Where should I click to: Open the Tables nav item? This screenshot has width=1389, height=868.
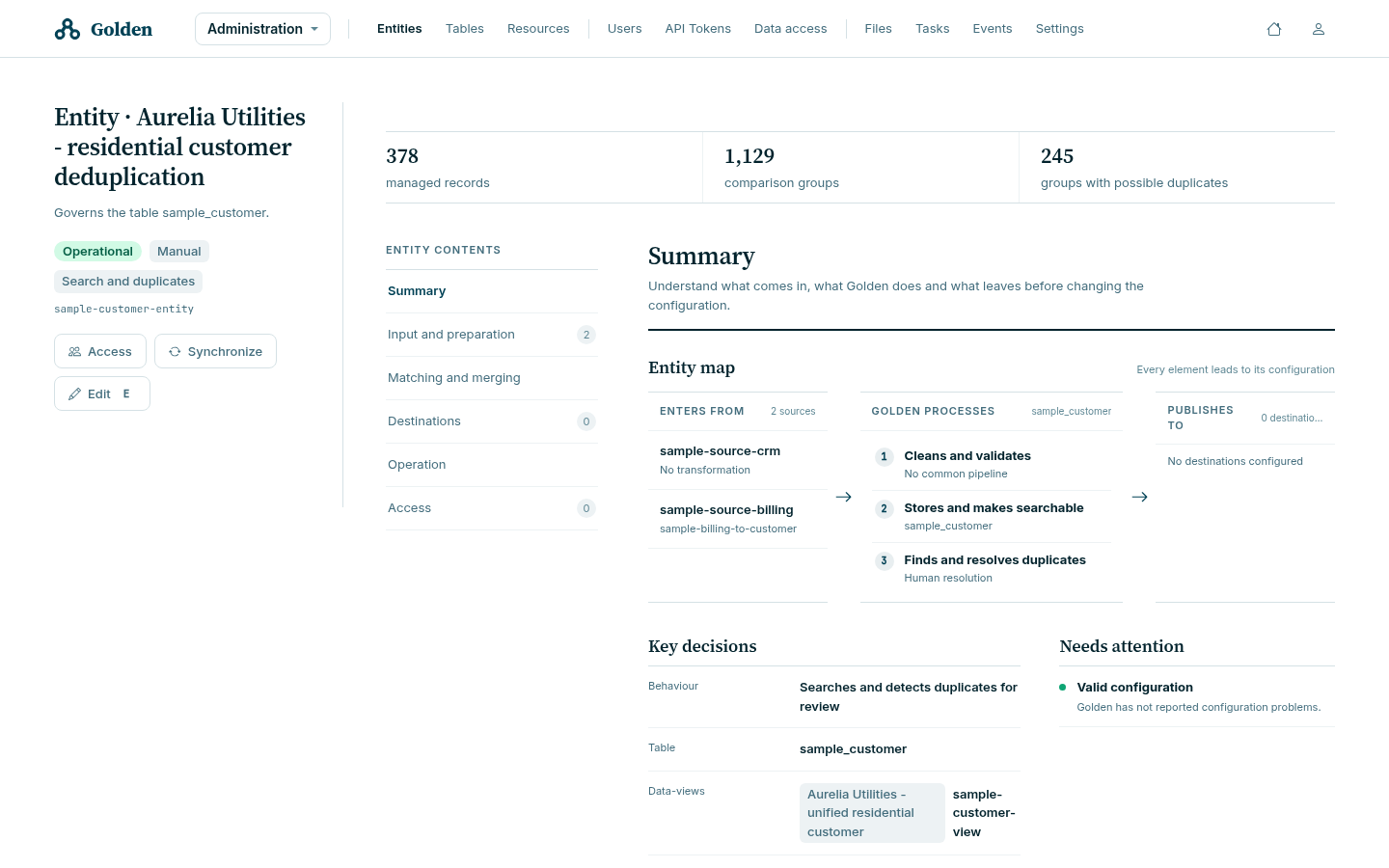coord(465,29)
